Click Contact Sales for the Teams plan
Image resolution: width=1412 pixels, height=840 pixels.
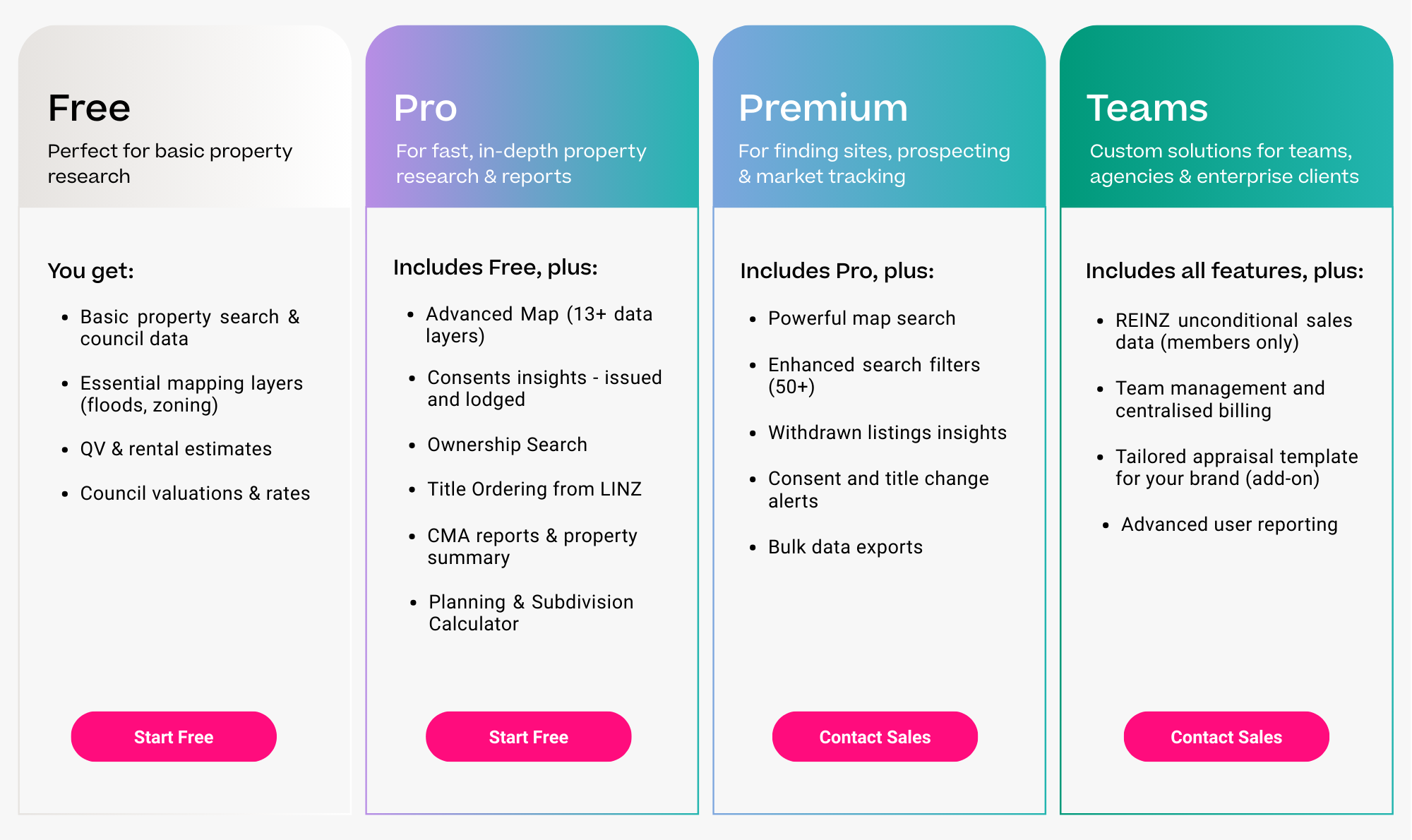(1226, 736)
